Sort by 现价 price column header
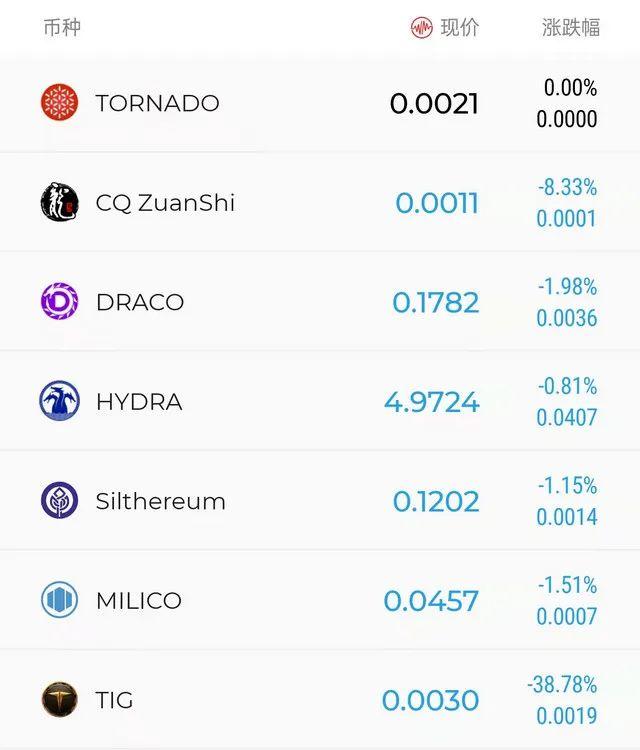 click(x=459, y=28)
